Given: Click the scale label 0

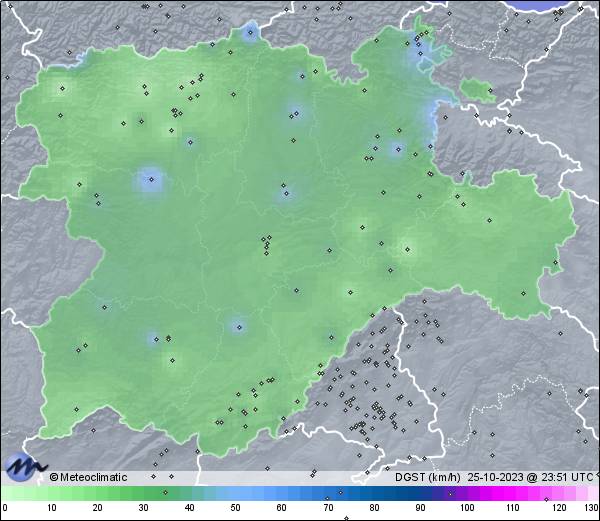Looking at the screenshot, I should (5, 508).
